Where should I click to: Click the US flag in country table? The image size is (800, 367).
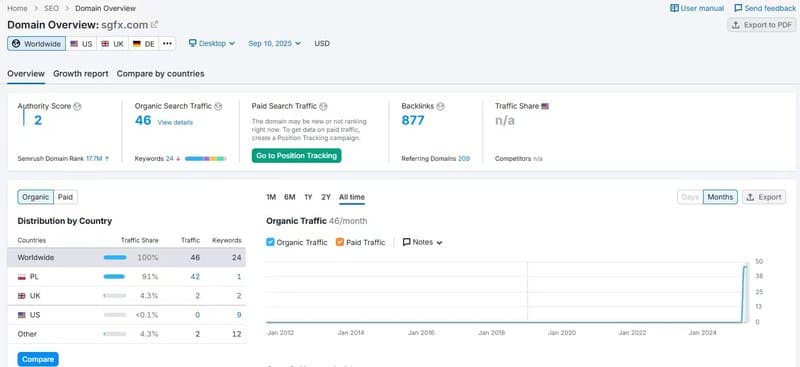[21, 315]
